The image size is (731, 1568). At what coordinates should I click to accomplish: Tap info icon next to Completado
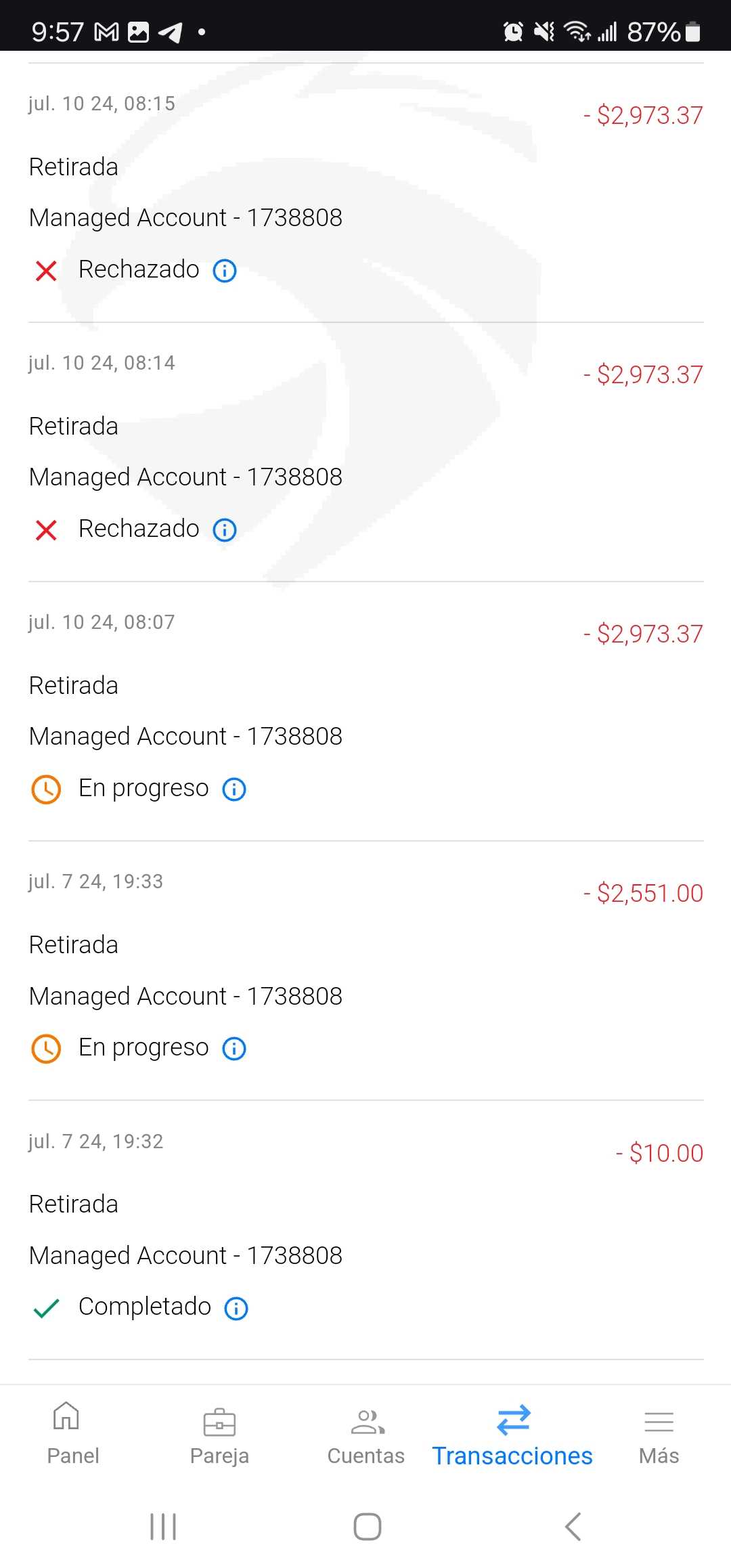(236, 1308)
